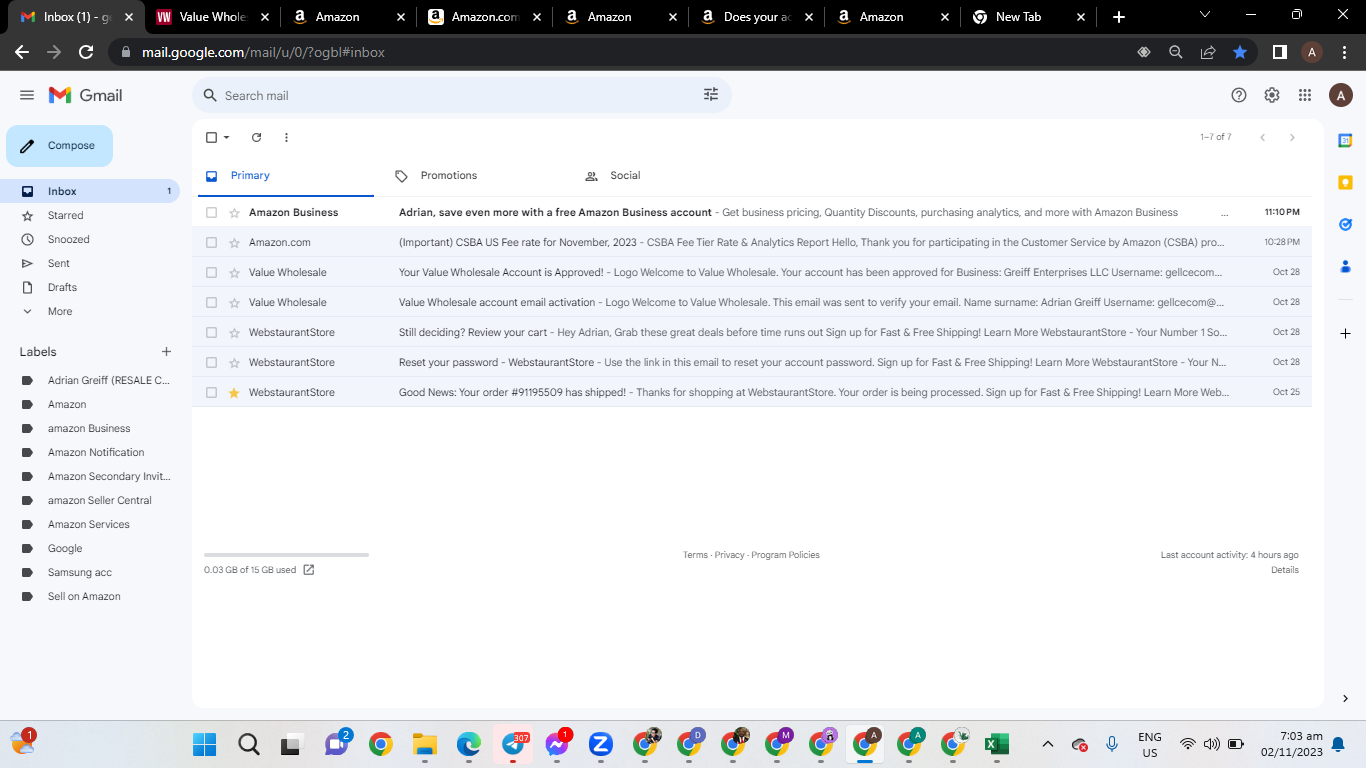Click the Gmail logo
The height and width of the screenshot is (768, 1366).
[x=86, y=95]
